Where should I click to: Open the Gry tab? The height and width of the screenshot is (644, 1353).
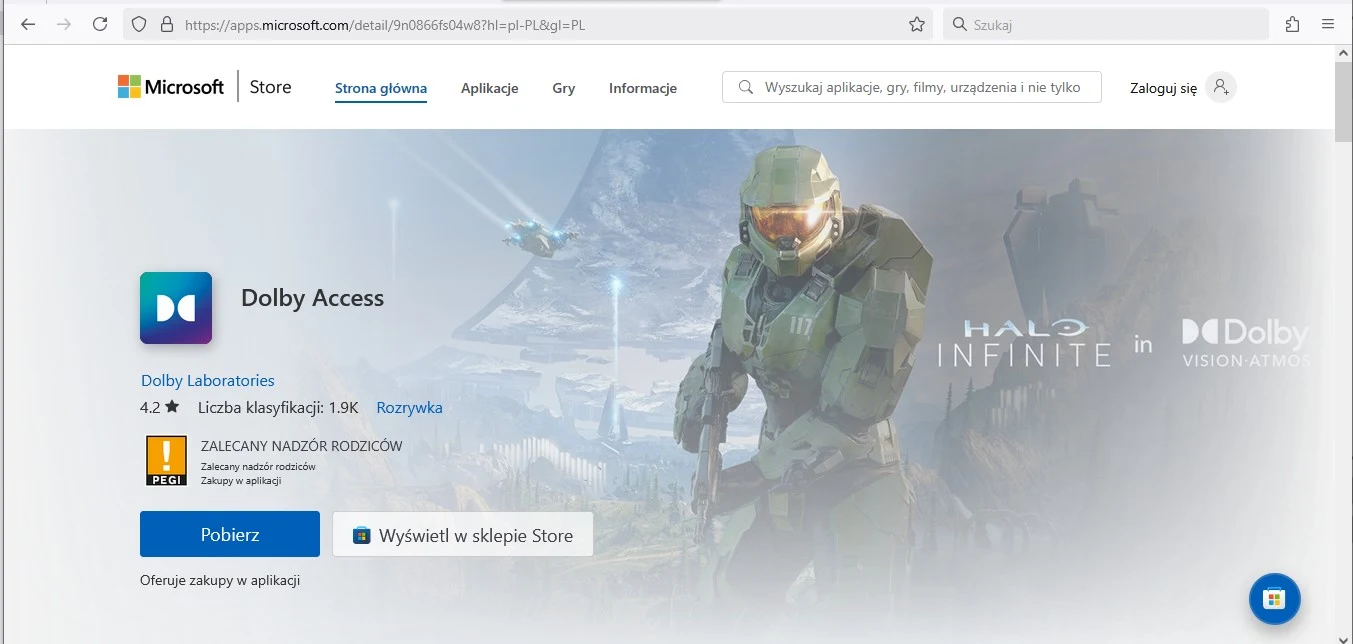[564, 88]
